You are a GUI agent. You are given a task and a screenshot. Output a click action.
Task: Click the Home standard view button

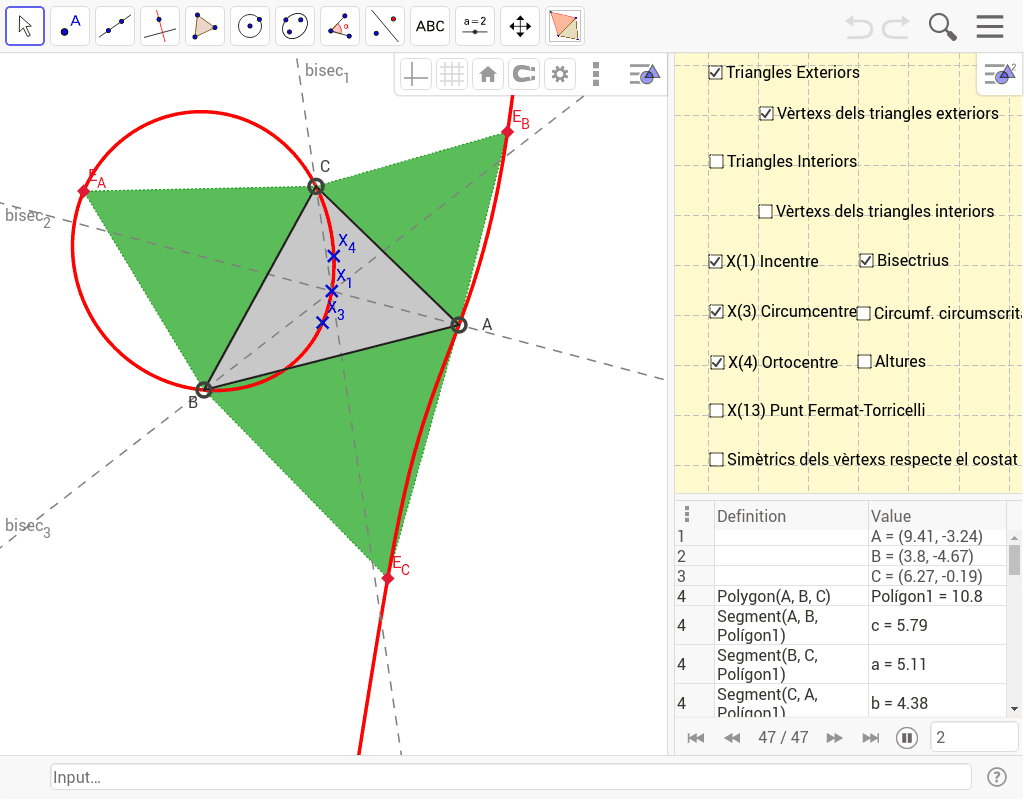(488, 74)
